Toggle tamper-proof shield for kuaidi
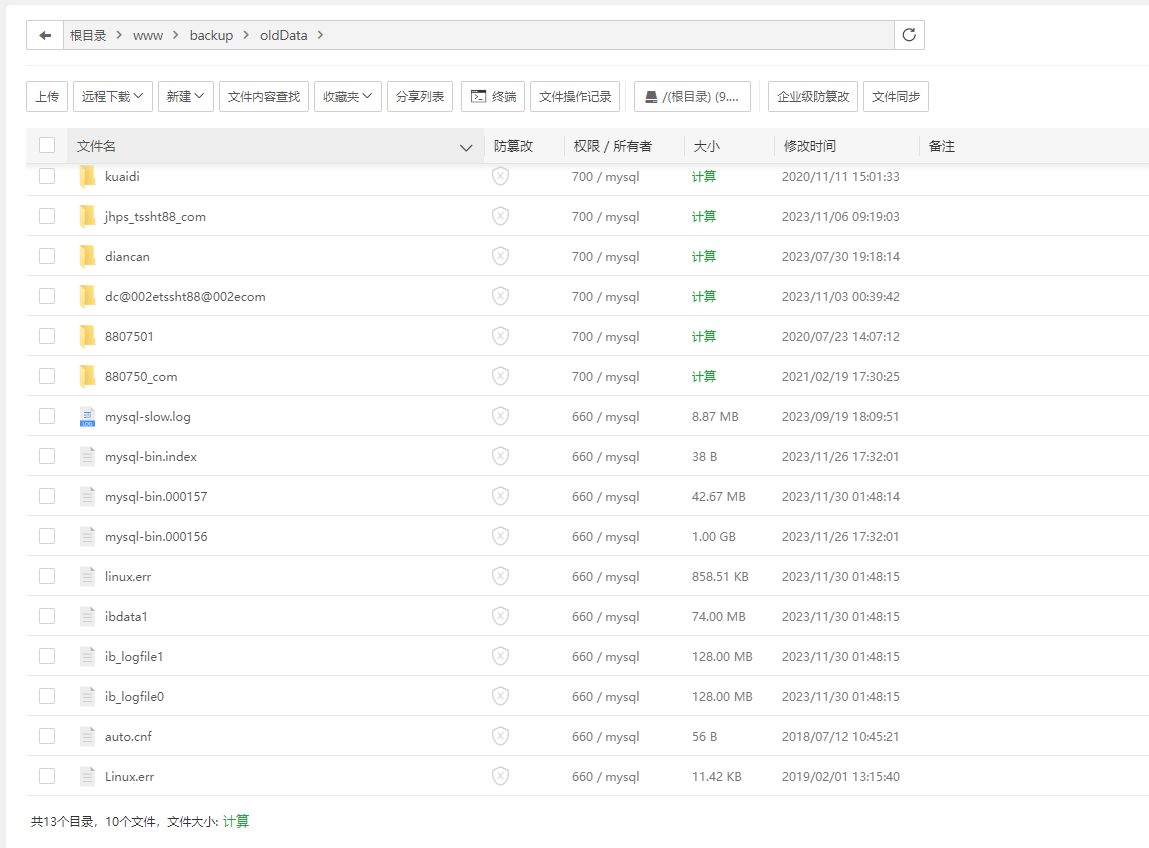Screen dimensions: 1149x848 click(500, 177)
